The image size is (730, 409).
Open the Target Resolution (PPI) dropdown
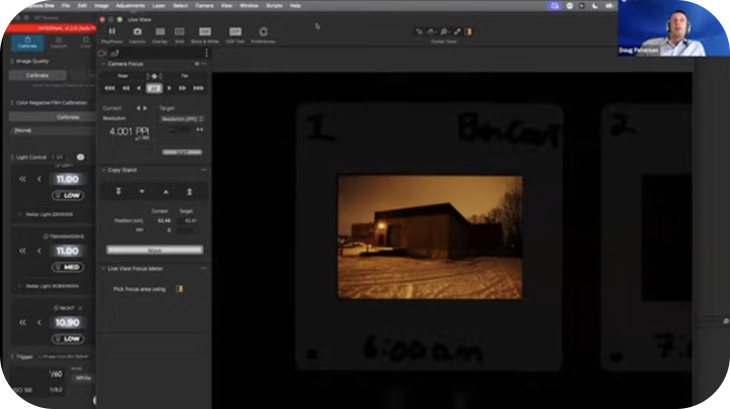pos(182,119)
